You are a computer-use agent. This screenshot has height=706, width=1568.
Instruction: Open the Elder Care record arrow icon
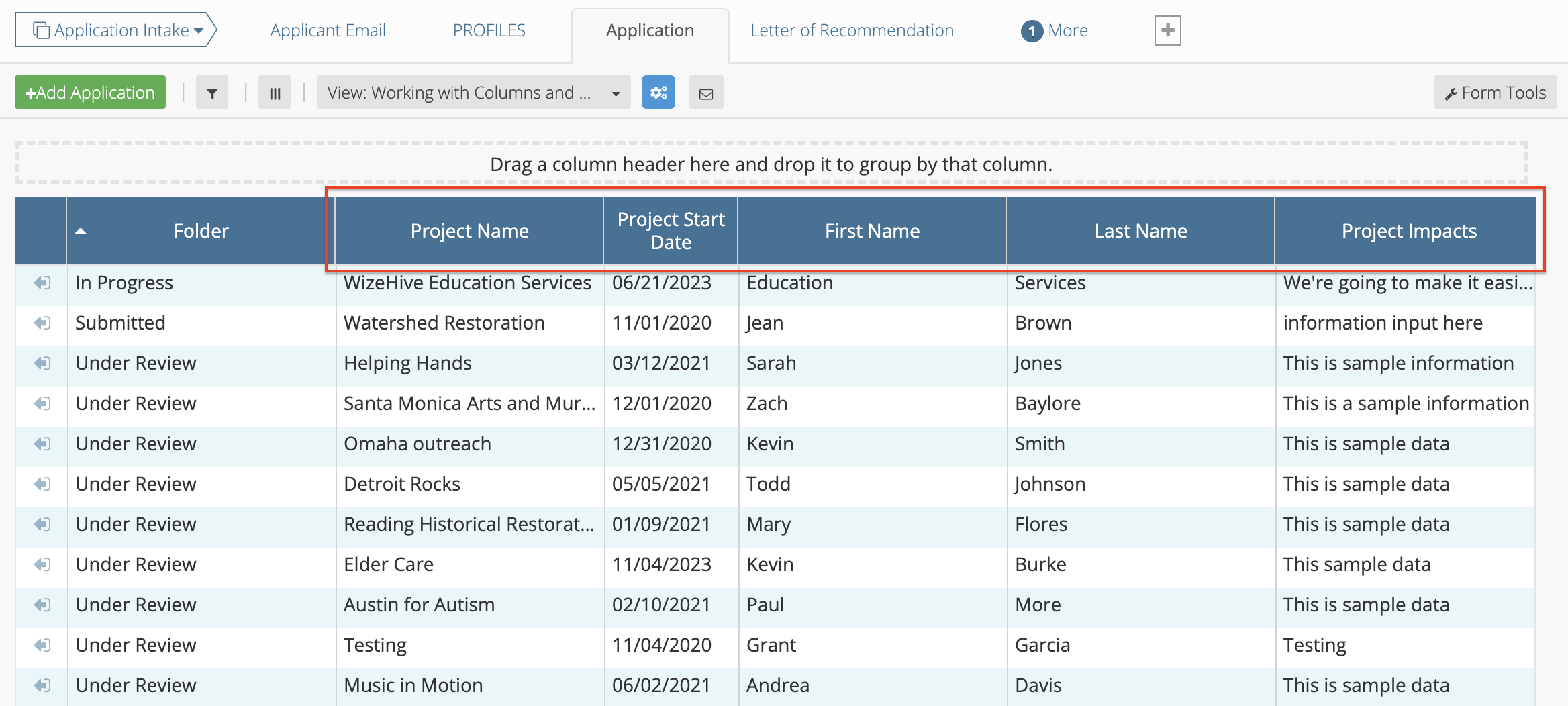click(x=42, y=564)
